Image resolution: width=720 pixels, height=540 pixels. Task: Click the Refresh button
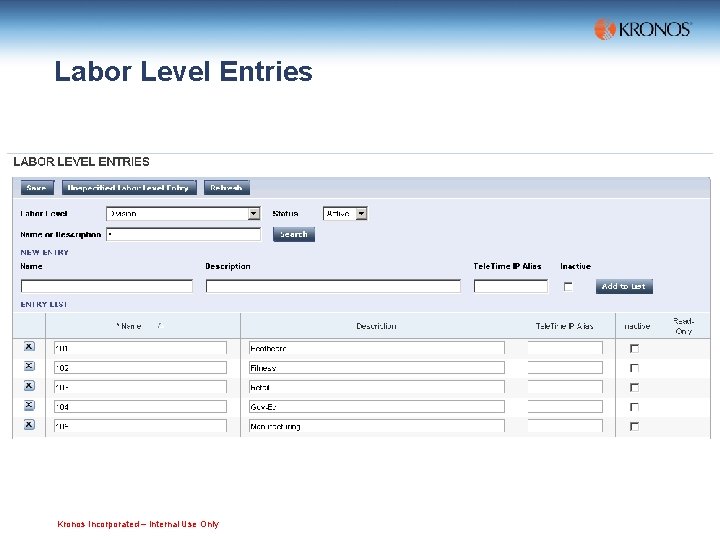pos(226,188)
